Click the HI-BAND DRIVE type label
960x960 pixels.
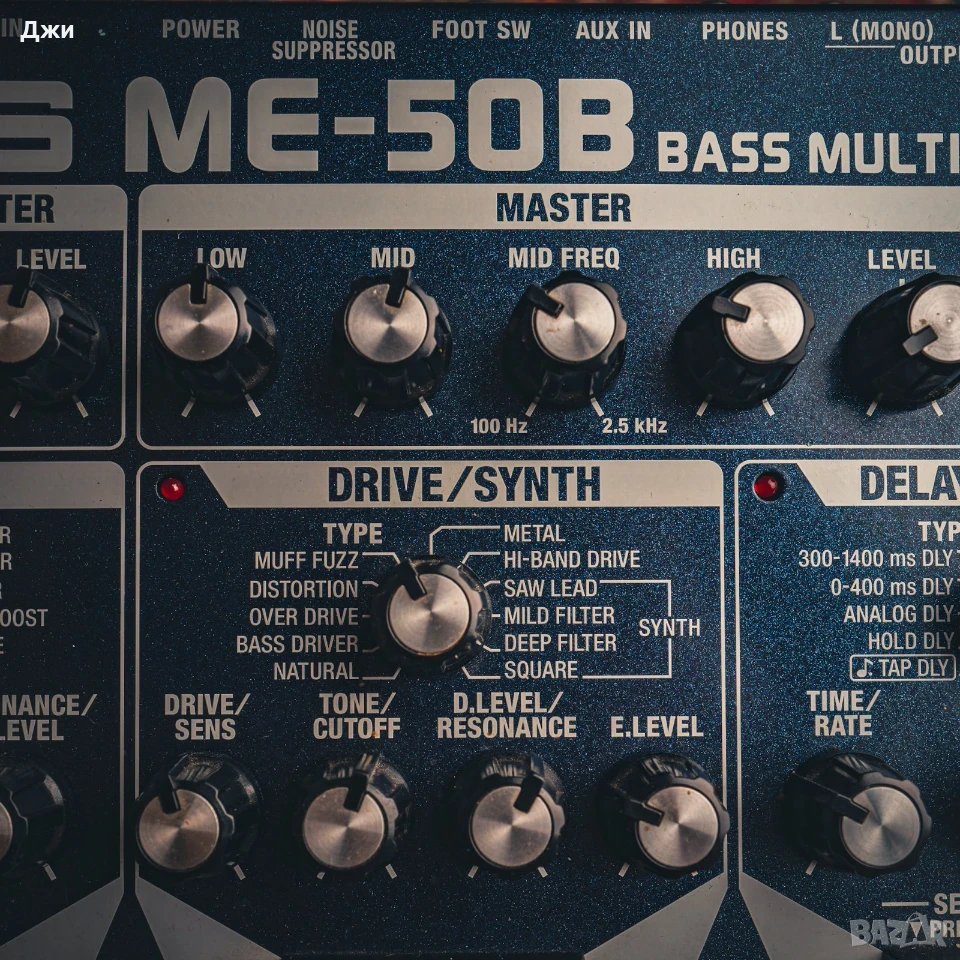pos(572,560)
